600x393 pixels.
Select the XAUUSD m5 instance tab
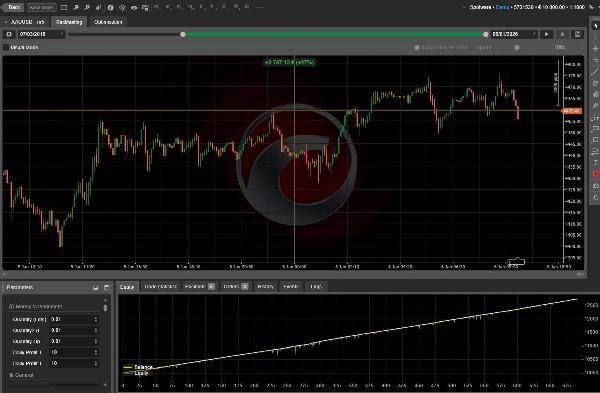coord(25,22)
